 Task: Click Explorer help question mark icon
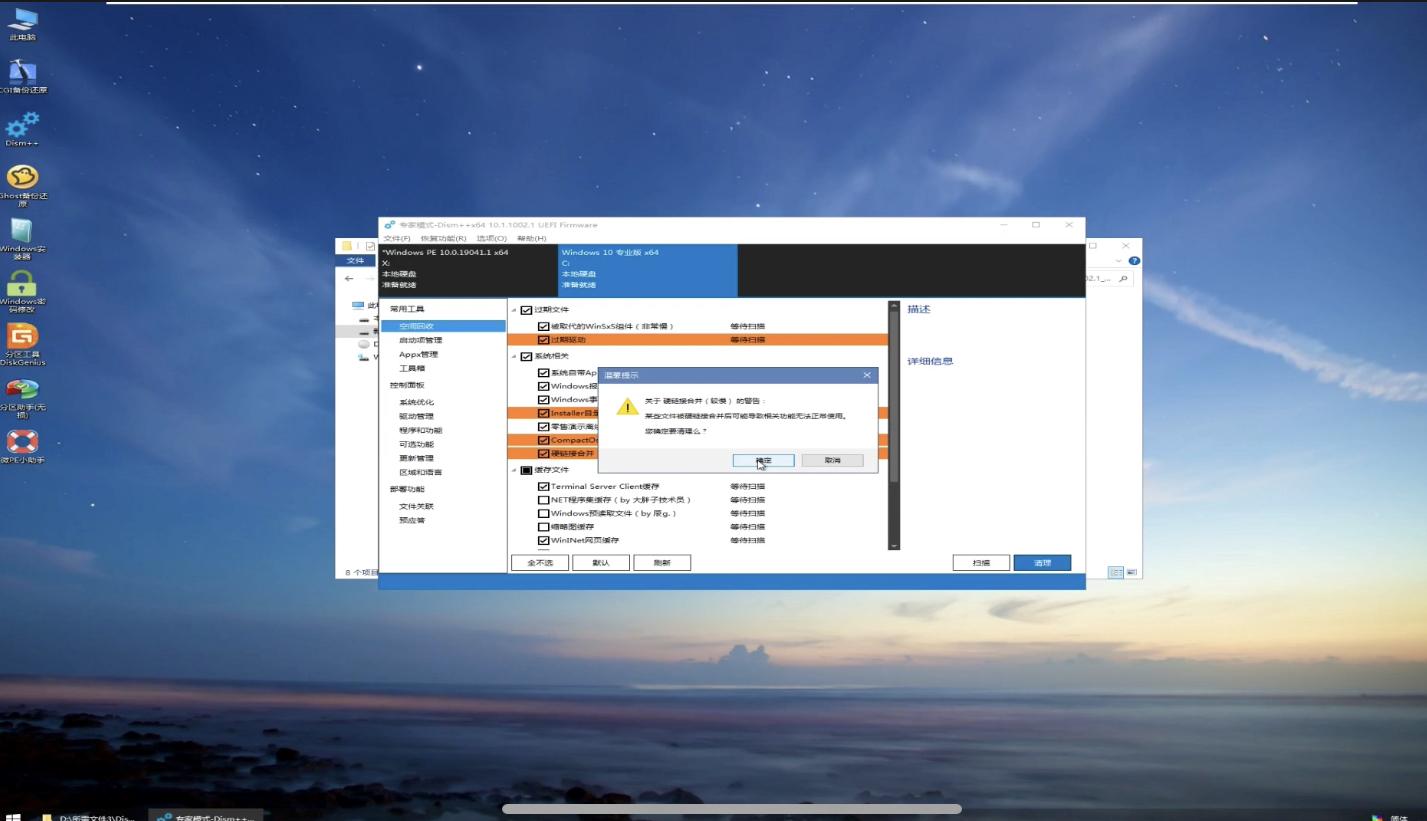(x=1133, y=261)
